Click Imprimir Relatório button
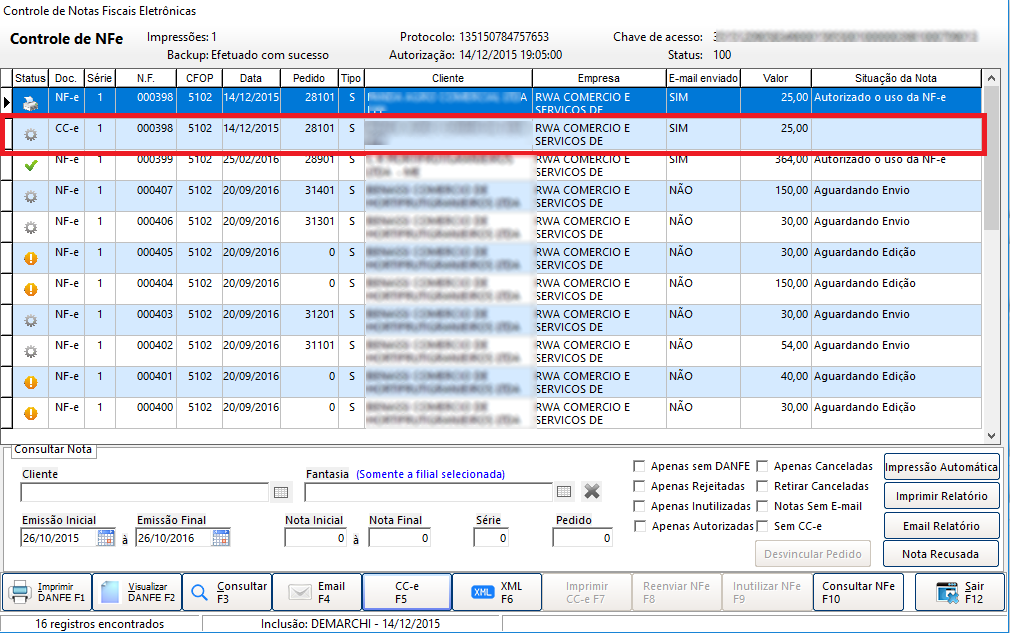Viewport: 1010px width, 633px height. (x=941, y=496)
